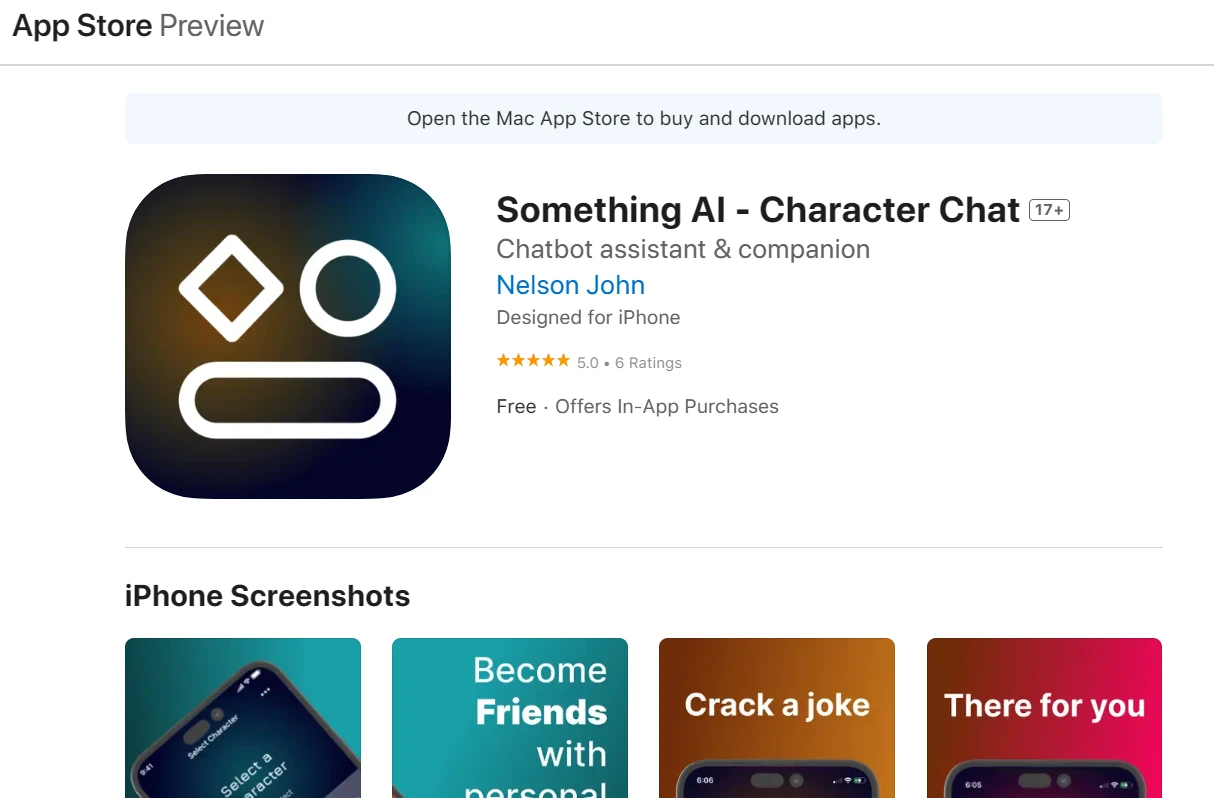This screenshot has width=1214, height=798.
Task: Open the There for you screenshot
Action: (1044, 718)
